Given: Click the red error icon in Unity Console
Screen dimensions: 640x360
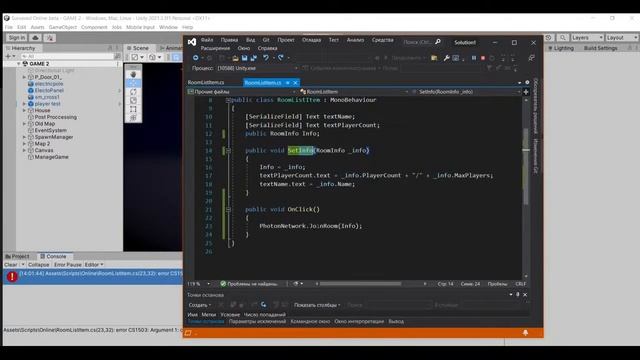Looking at the screenshot, I should coord(12,276).
